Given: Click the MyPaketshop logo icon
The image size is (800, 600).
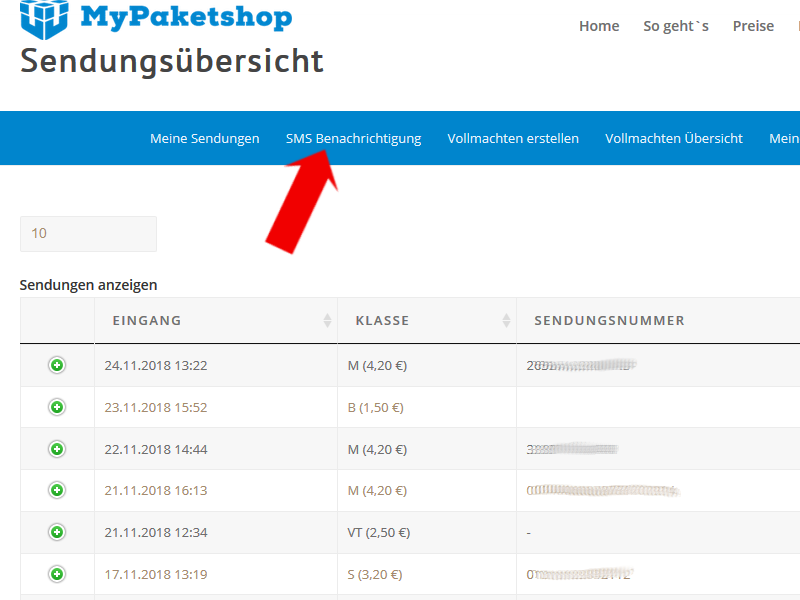Looking at the screenshot, I should tap(44, 18).
